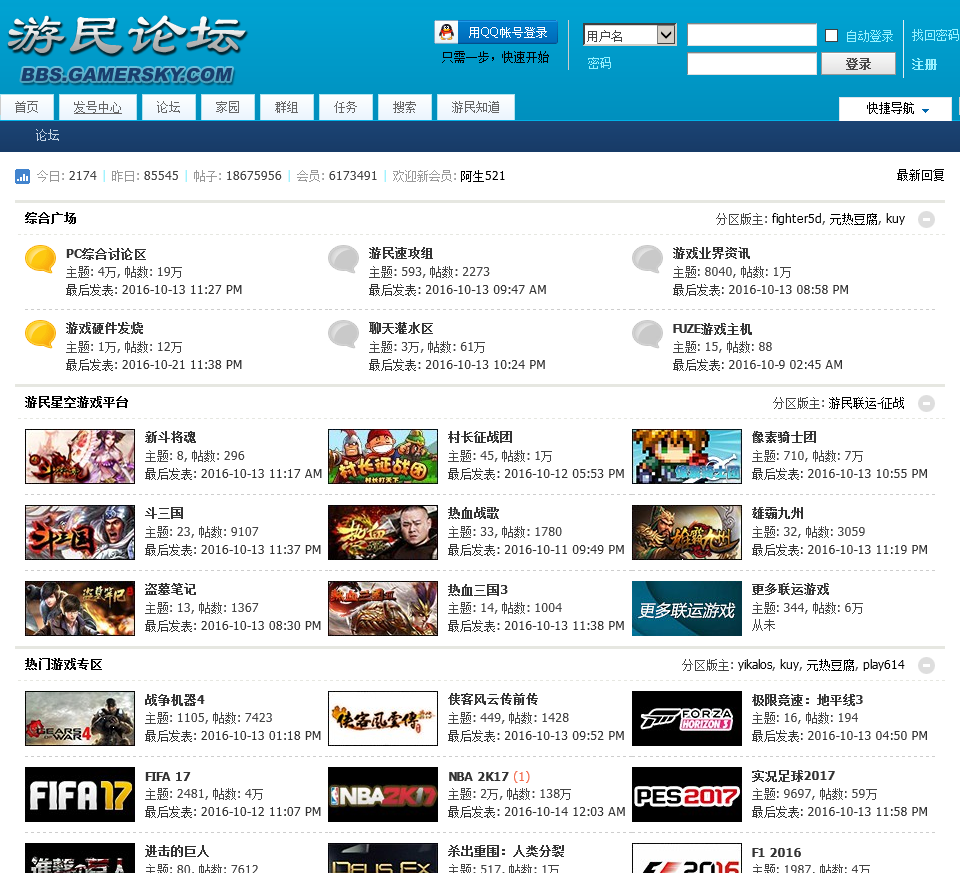This screenshot has width=960, height=873.
Task: Open the forum statistics chart icon
Action: (22, 176)
